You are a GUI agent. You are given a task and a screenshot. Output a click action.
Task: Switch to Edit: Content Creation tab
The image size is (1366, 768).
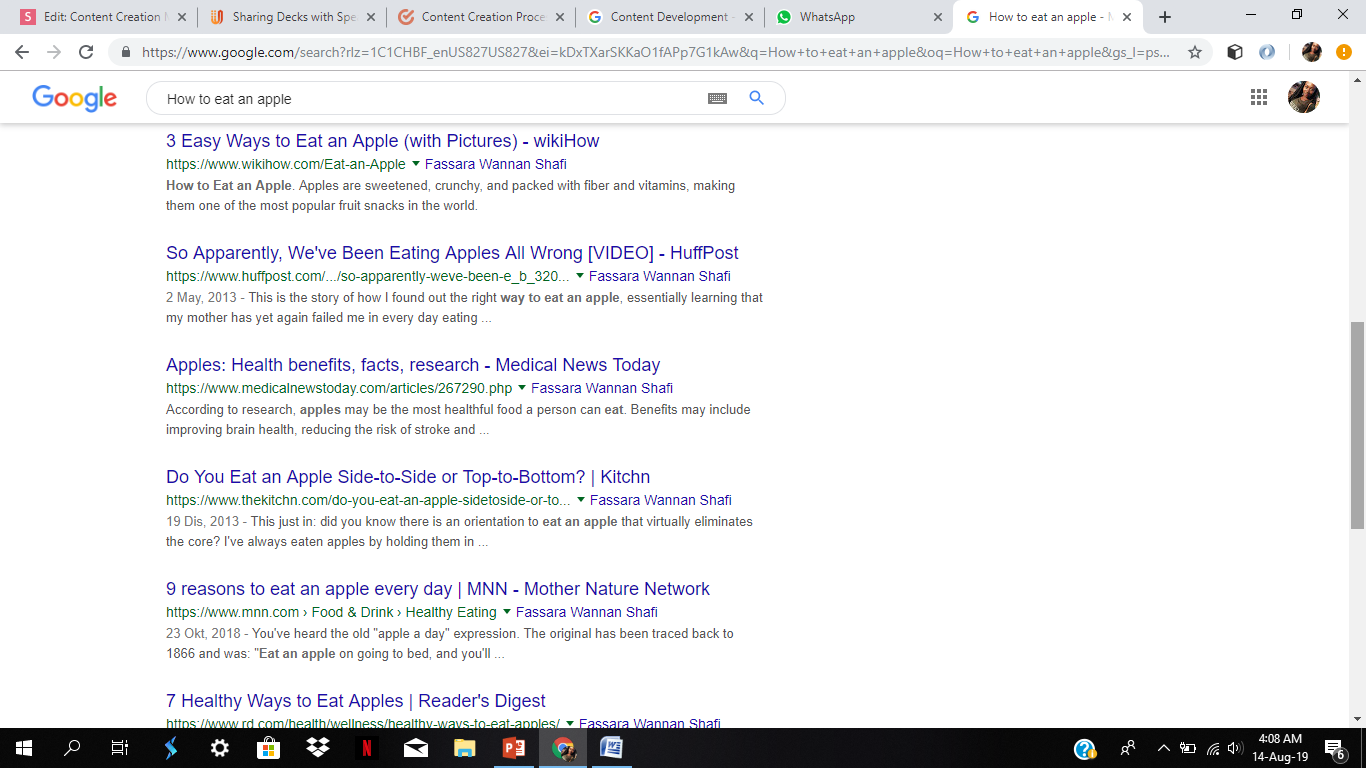click(102, 17)
